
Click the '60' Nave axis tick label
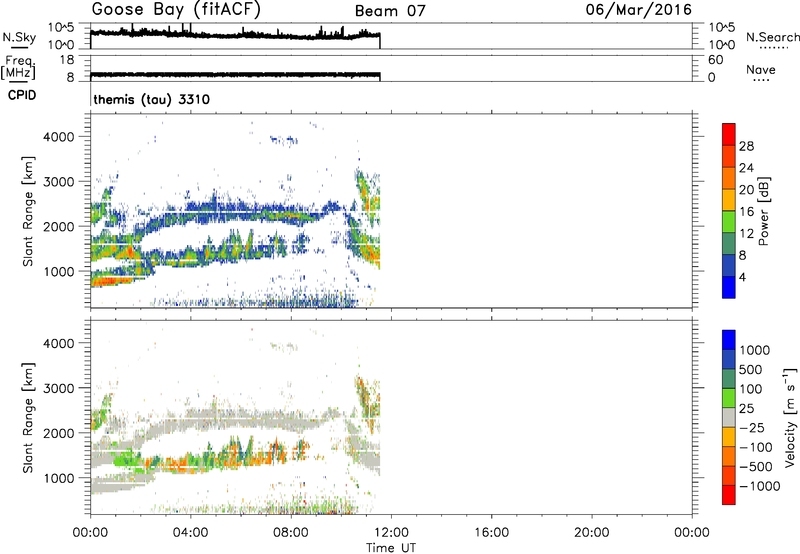click(x=715, y=60)
